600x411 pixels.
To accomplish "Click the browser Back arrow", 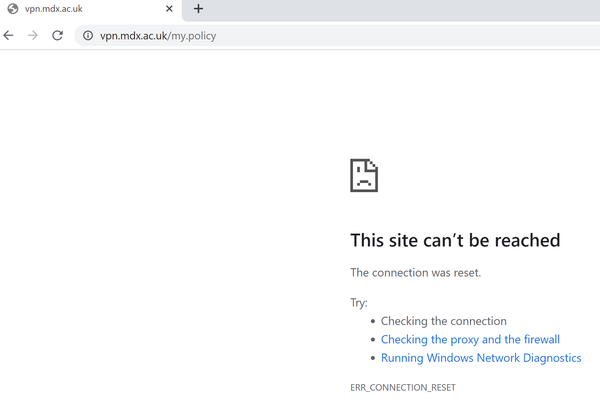I will 9,35.
